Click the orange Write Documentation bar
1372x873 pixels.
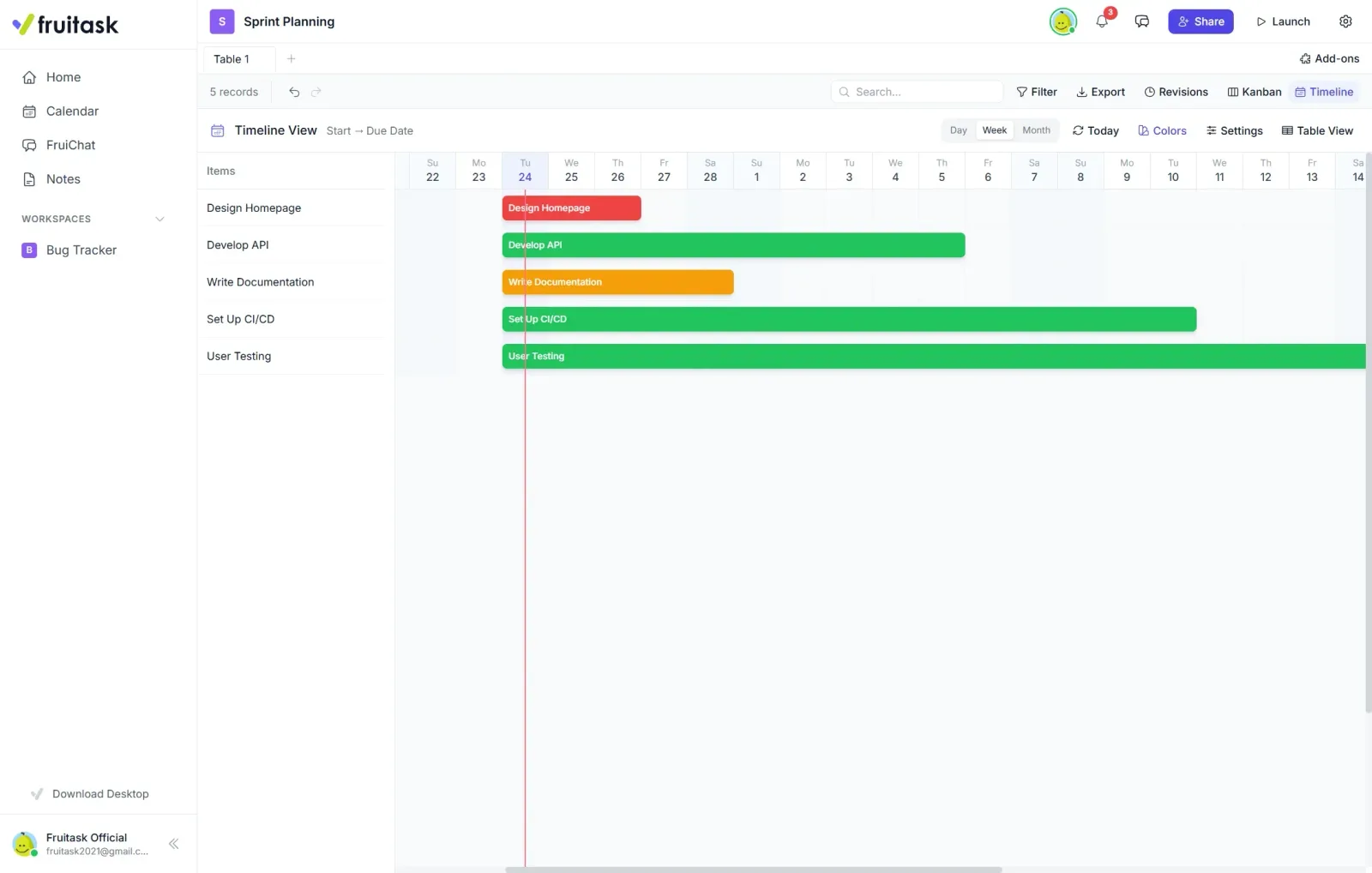[x=617, y=282]
